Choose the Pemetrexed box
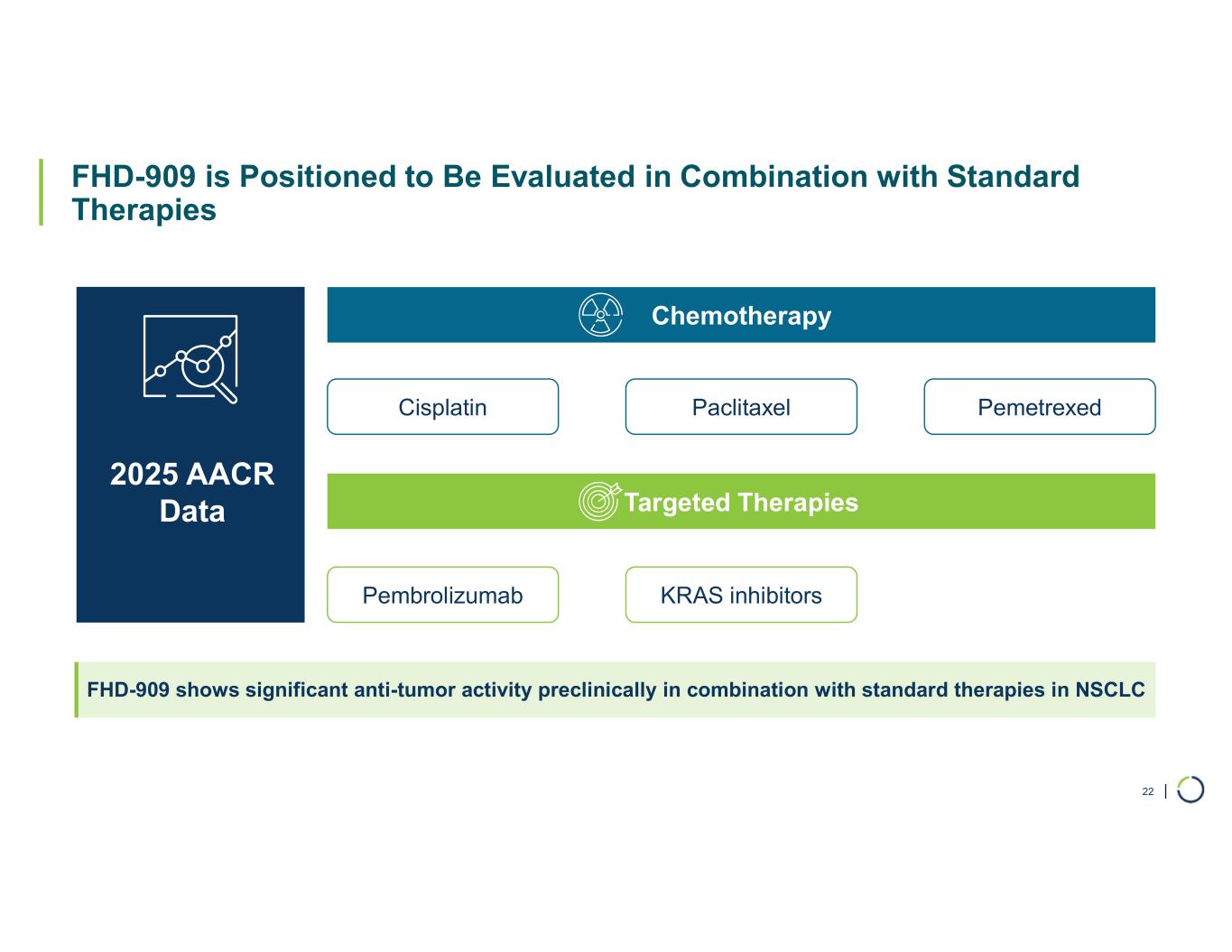Screen dimensions: 1232x952 pyautogui.click(x=1039, y=407)
